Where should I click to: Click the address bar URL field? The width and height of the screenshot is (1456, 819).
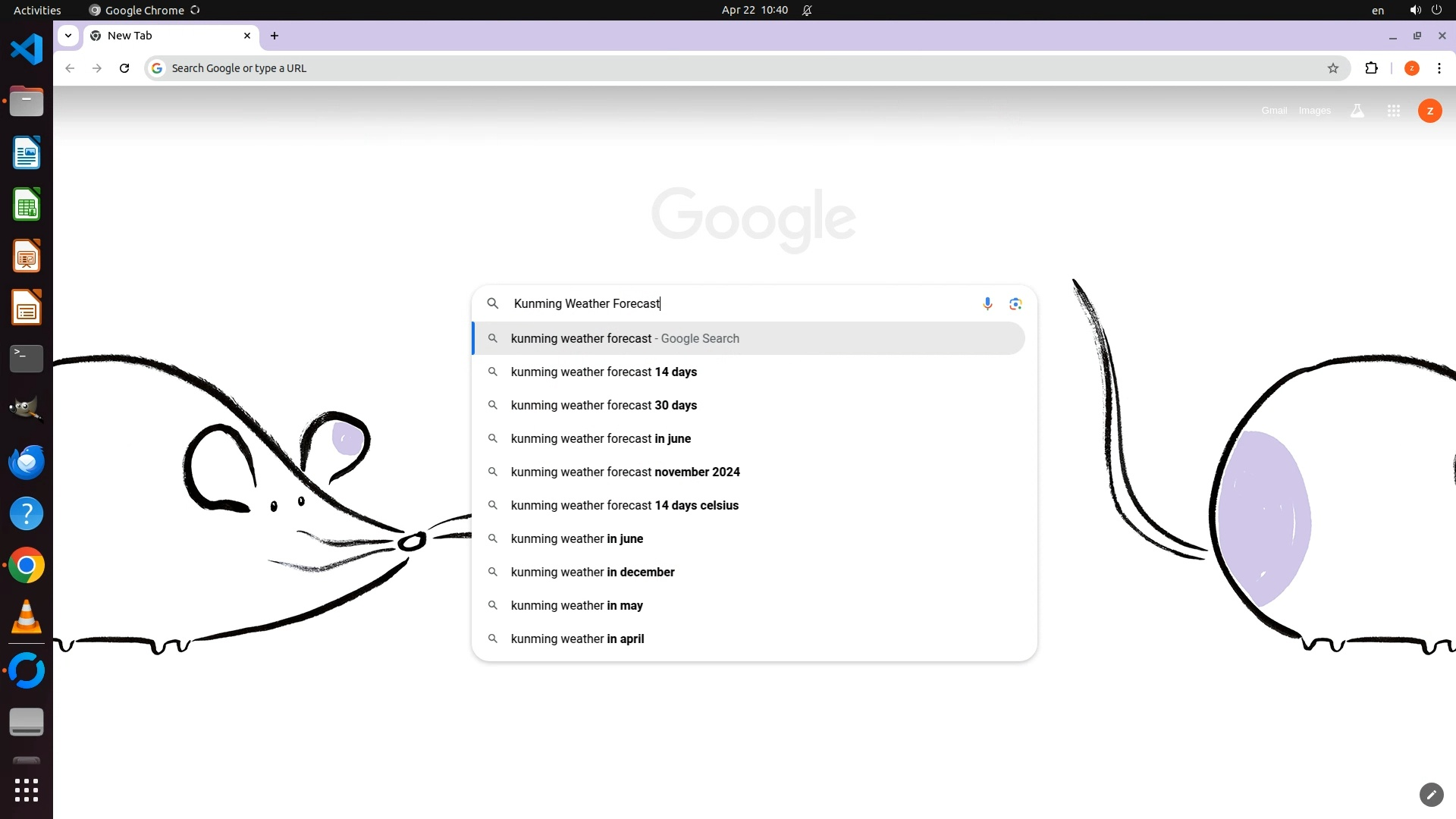[682, 68]
